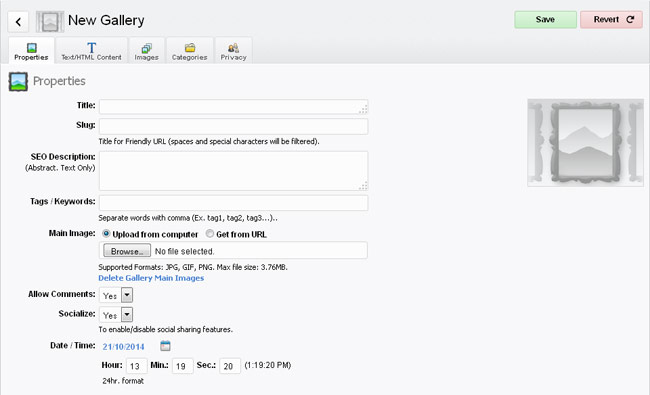
Task: Click the Title field resize handle
Action: tap(364, 110)
